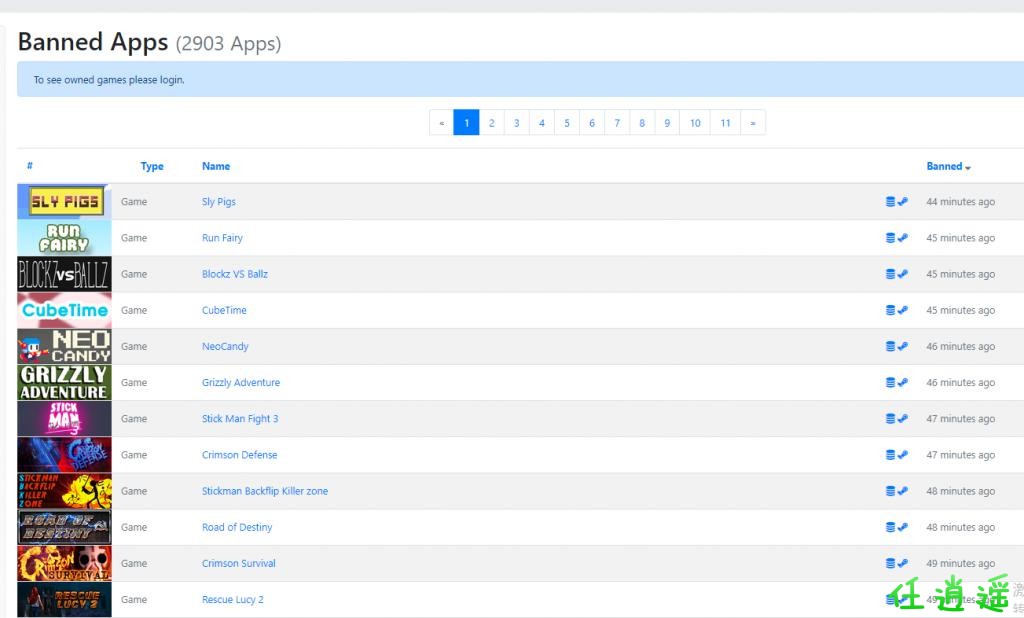Open the Run Fairy game link
This screenshot has width=1024, height=618.
pos(222,238)
